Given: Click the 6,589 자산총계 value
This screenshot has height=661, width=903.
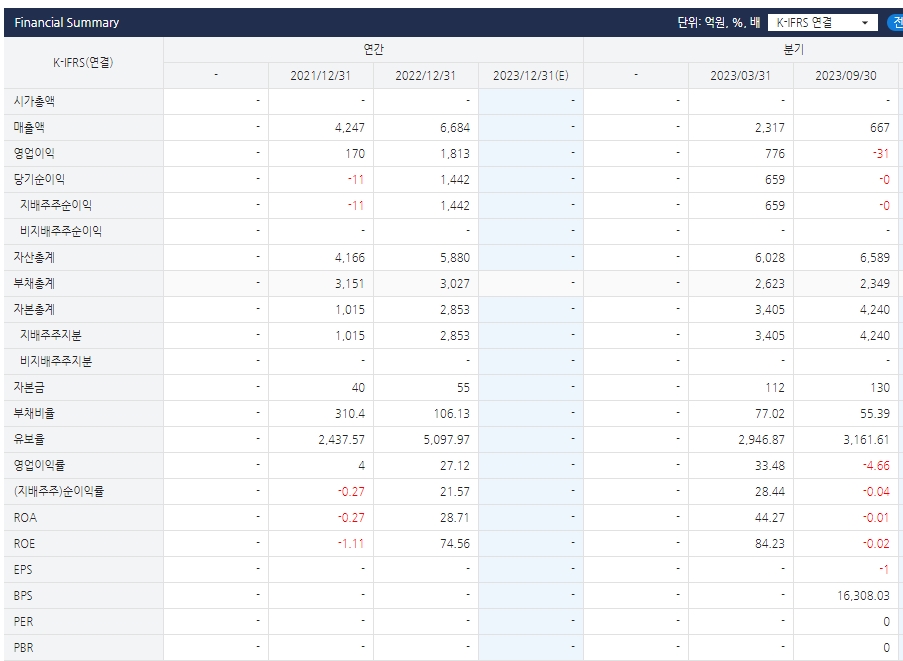Looking at the screenshot, I should [x=875, y=257].
